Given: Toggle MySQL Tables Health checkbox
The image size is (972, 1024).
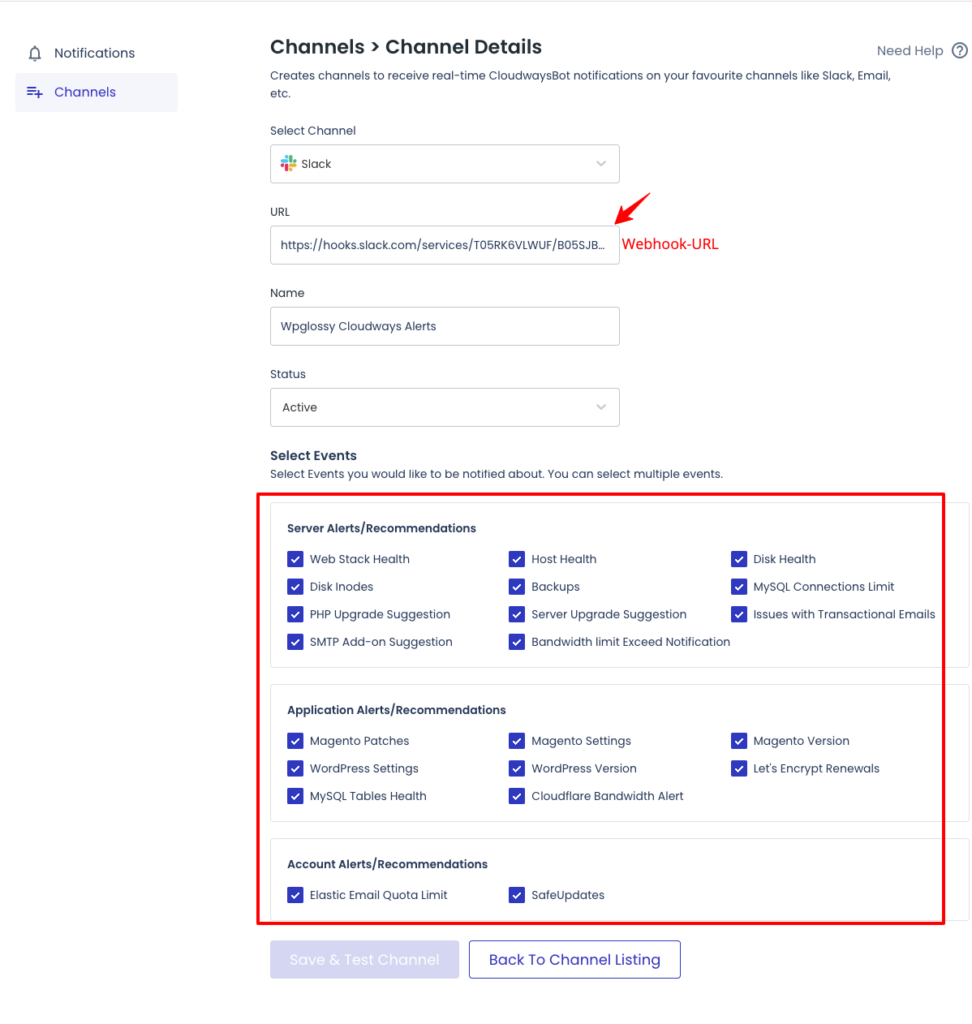Looking at the screenshot, I should [x=295, y=796].
